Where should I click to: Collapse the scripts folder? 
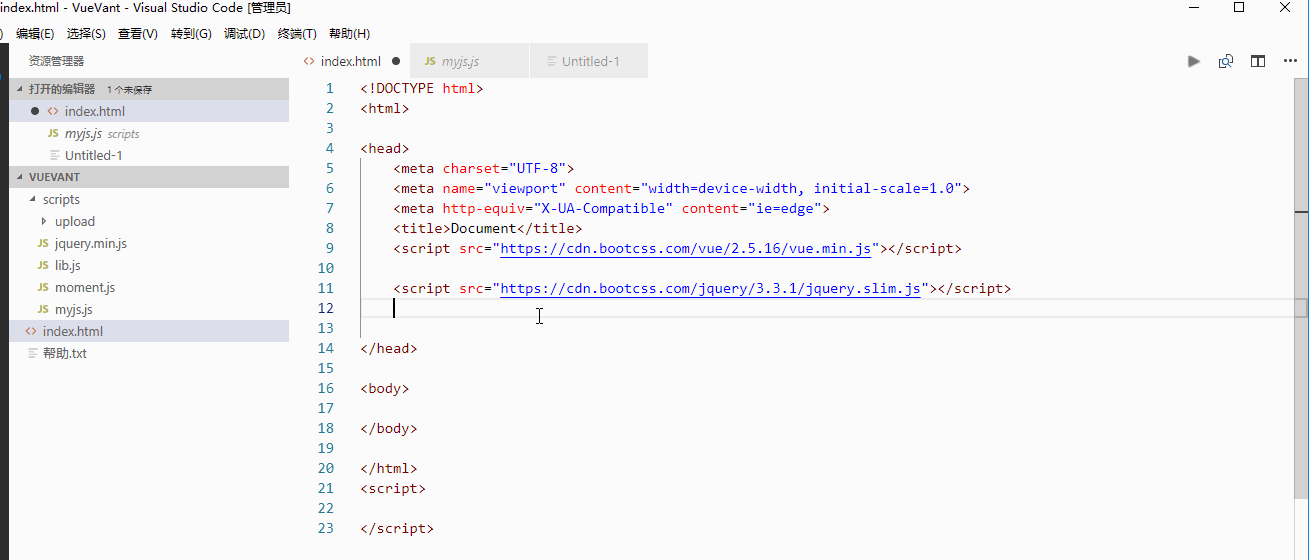pyautogui.click(x=149, y=199)
